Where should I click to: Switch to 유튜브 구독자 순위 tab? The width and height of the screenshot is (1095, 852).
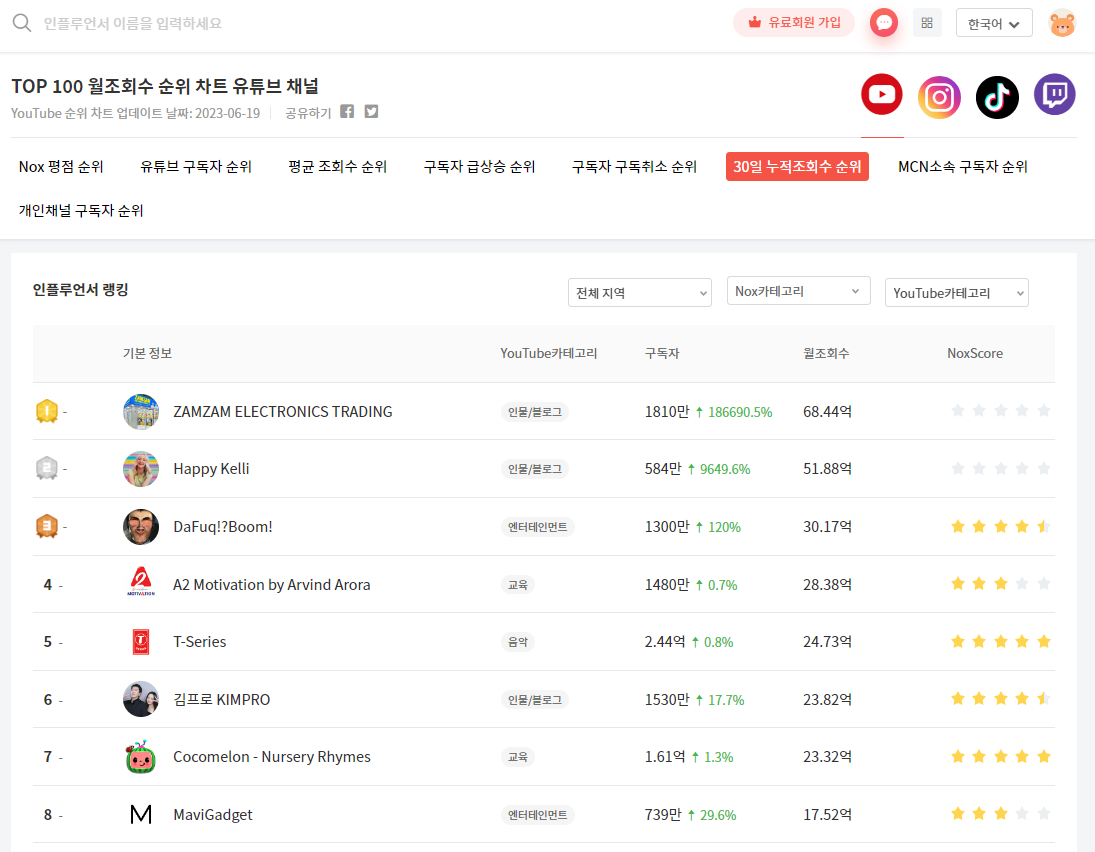[196, 166]
